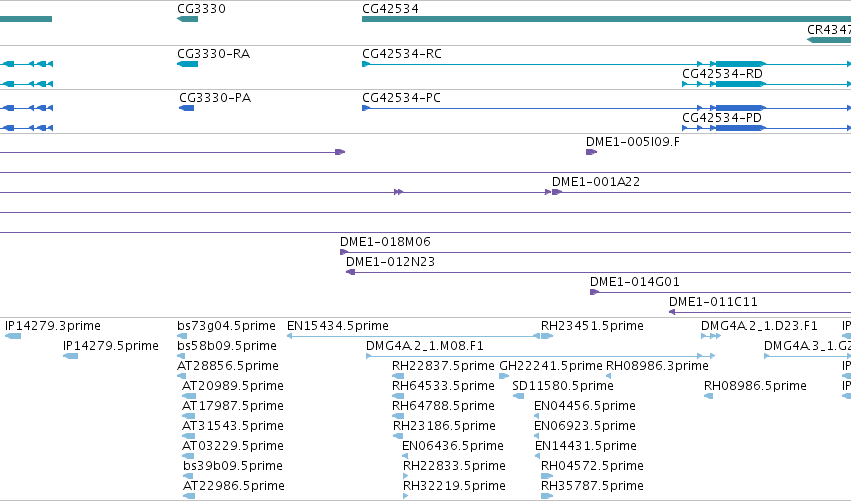
Task: Click the AT03229.5prime EST glyph
Action: [188, 456]
